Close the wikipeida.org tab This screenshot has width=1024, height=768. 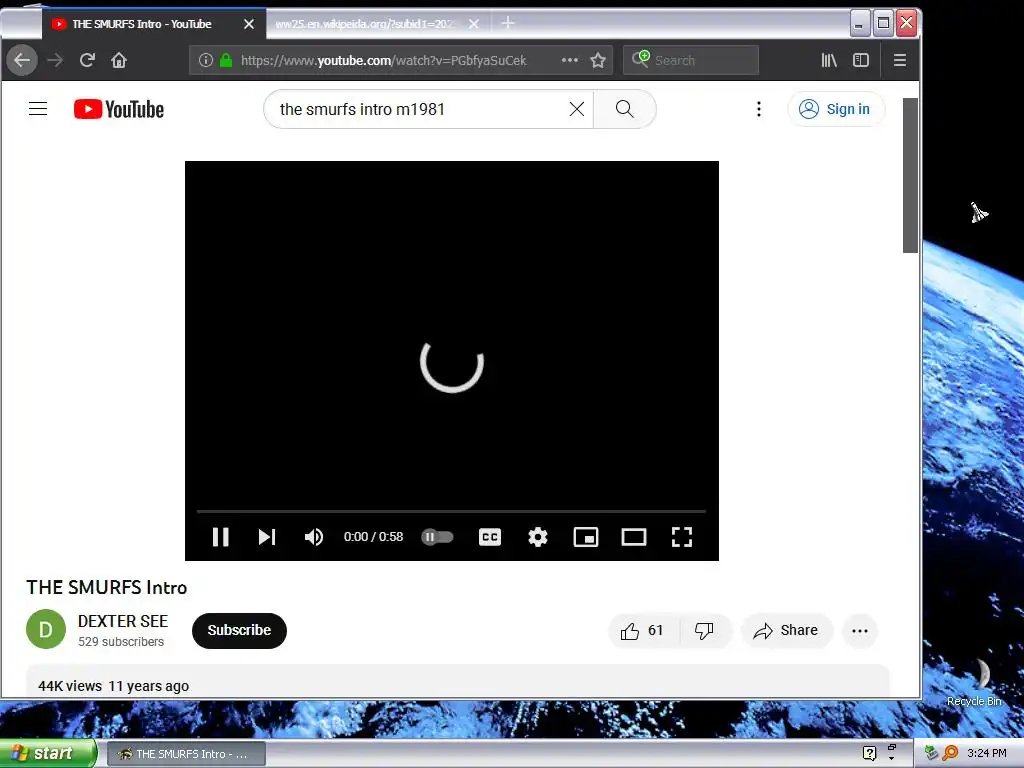(x=474, y=24)
